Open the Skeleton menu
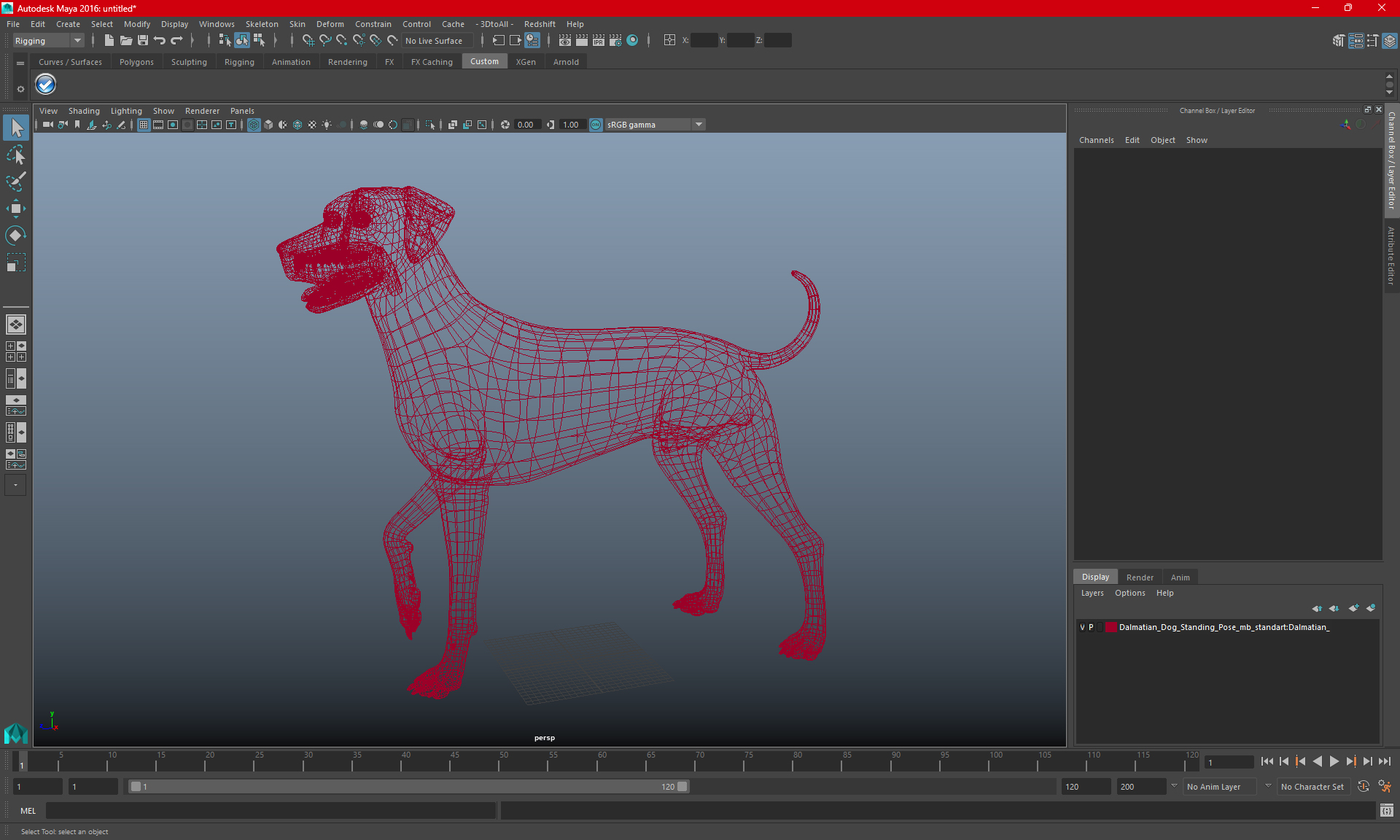The height and width of the screenshot is (840, 1400). tap(261, 24)
